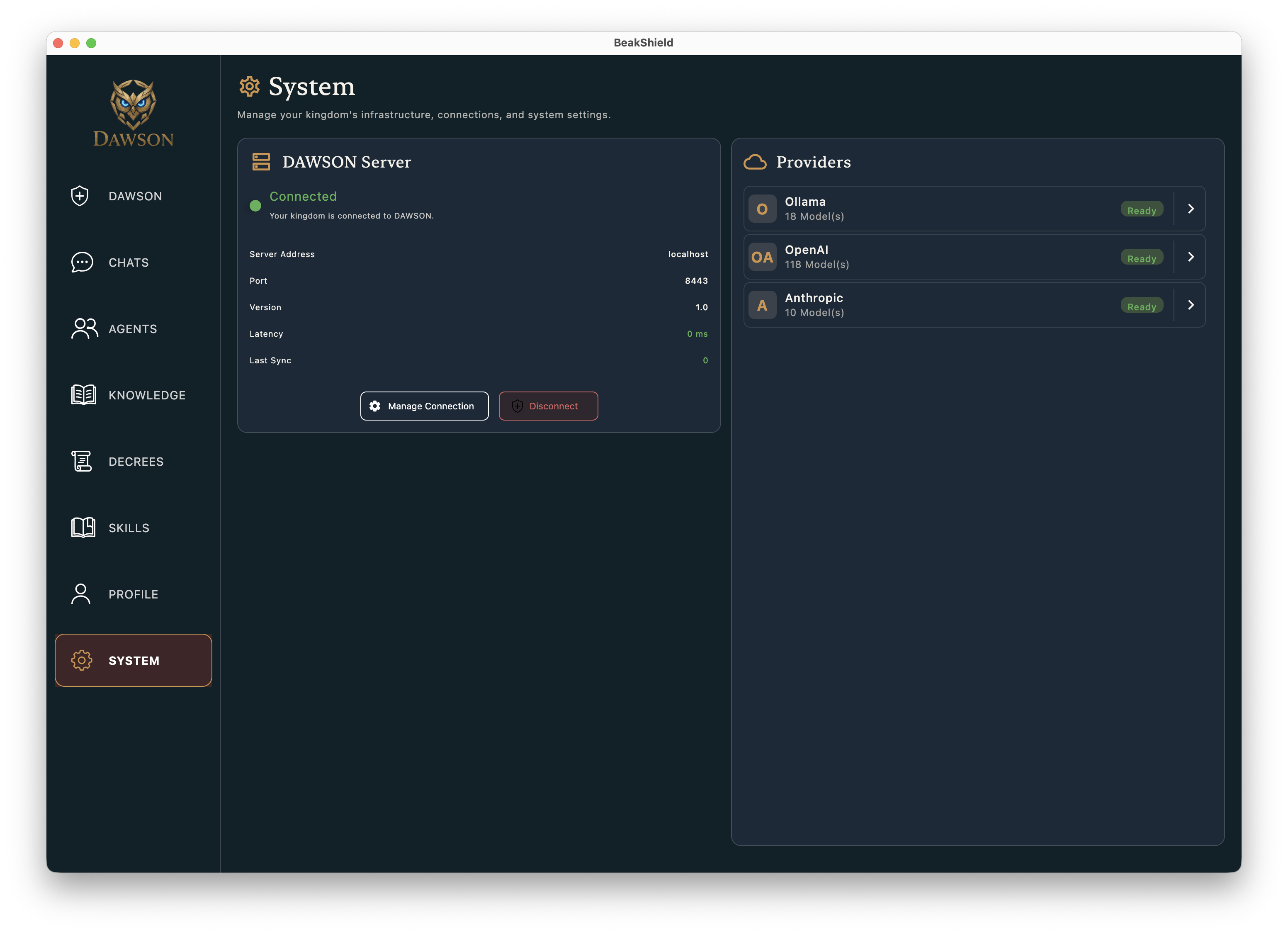
Task: Select the OpenAI provider row
Action: [975, 257]
